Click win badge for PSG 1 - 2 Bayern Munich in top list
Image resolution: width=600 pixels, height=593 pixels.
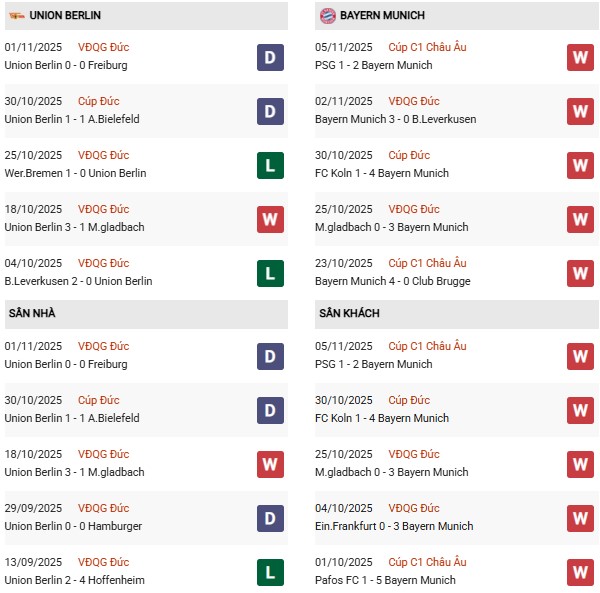point(580,57)
